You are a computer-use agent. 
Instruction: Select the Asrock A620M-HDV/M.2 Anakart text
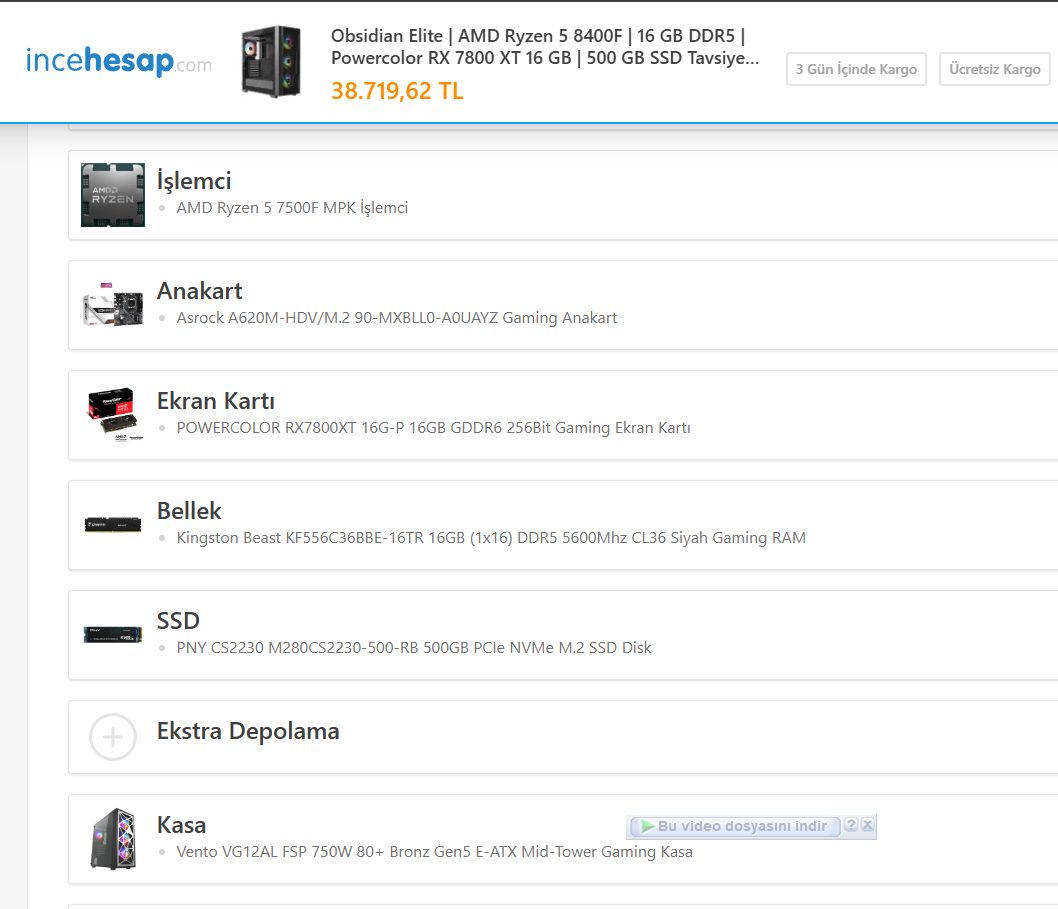click(x=397, y=318)
